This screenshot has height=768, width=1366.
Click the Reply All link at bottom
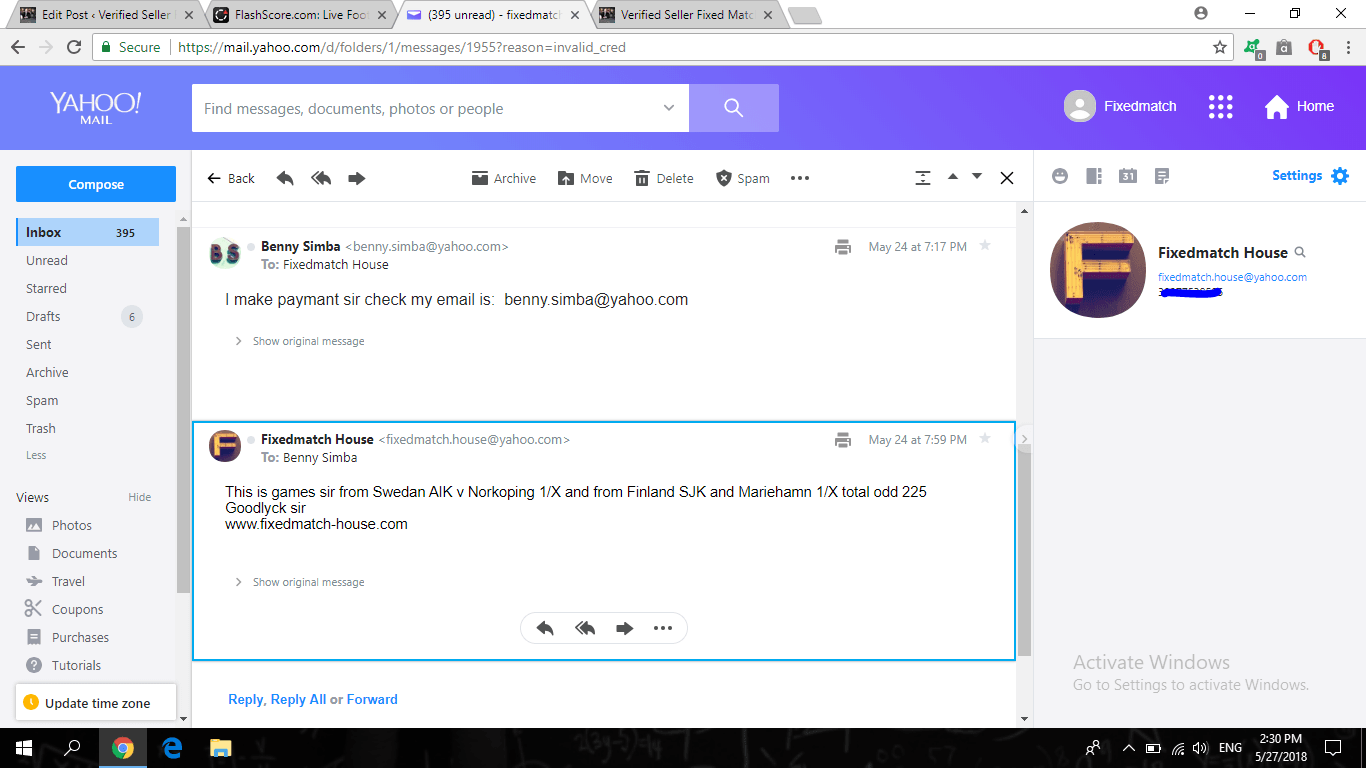click(298, 699)
